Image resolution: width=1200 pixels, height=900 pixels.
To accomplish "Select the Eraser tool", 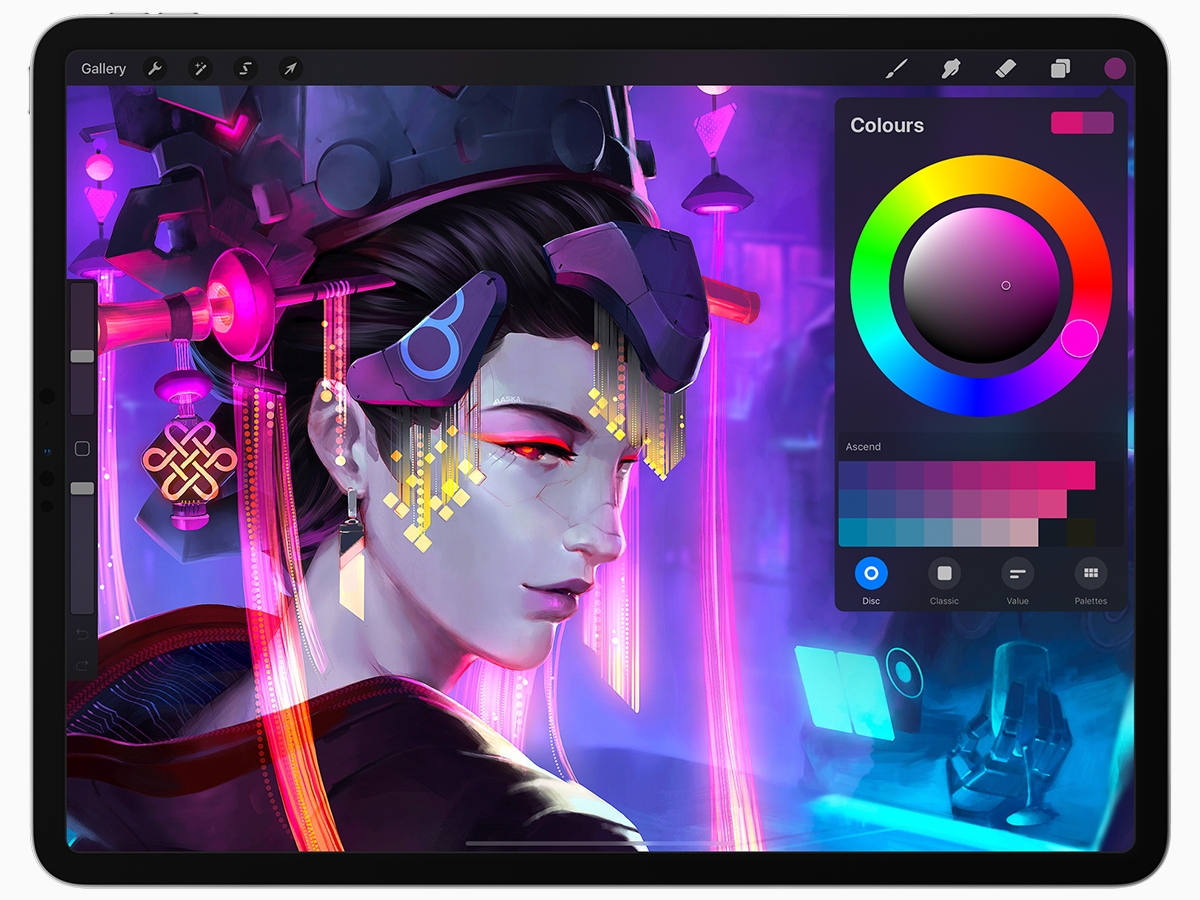I will click(1006, 69).
